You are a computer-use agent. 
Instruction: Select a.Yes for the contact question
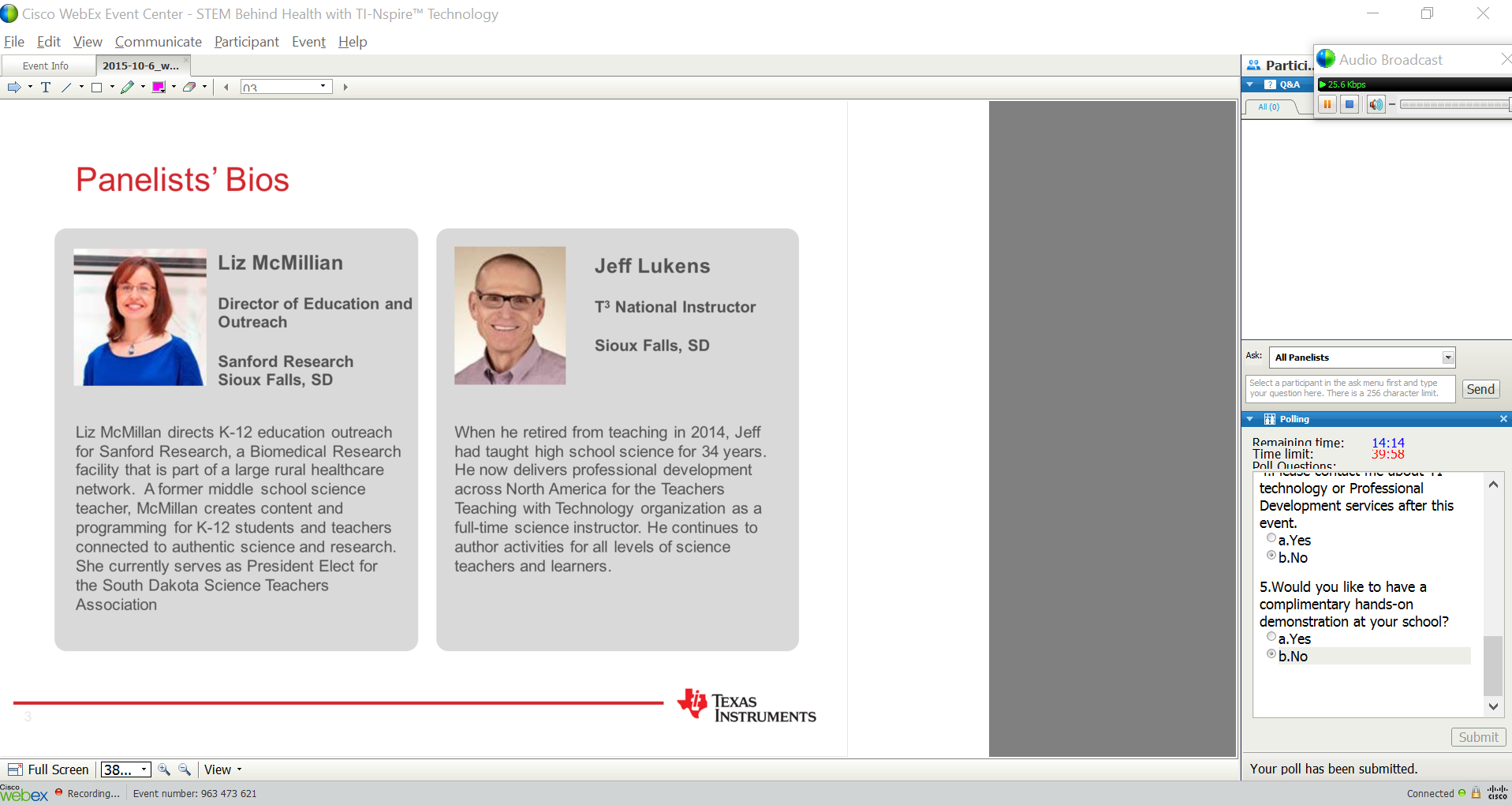(1271, 538)
